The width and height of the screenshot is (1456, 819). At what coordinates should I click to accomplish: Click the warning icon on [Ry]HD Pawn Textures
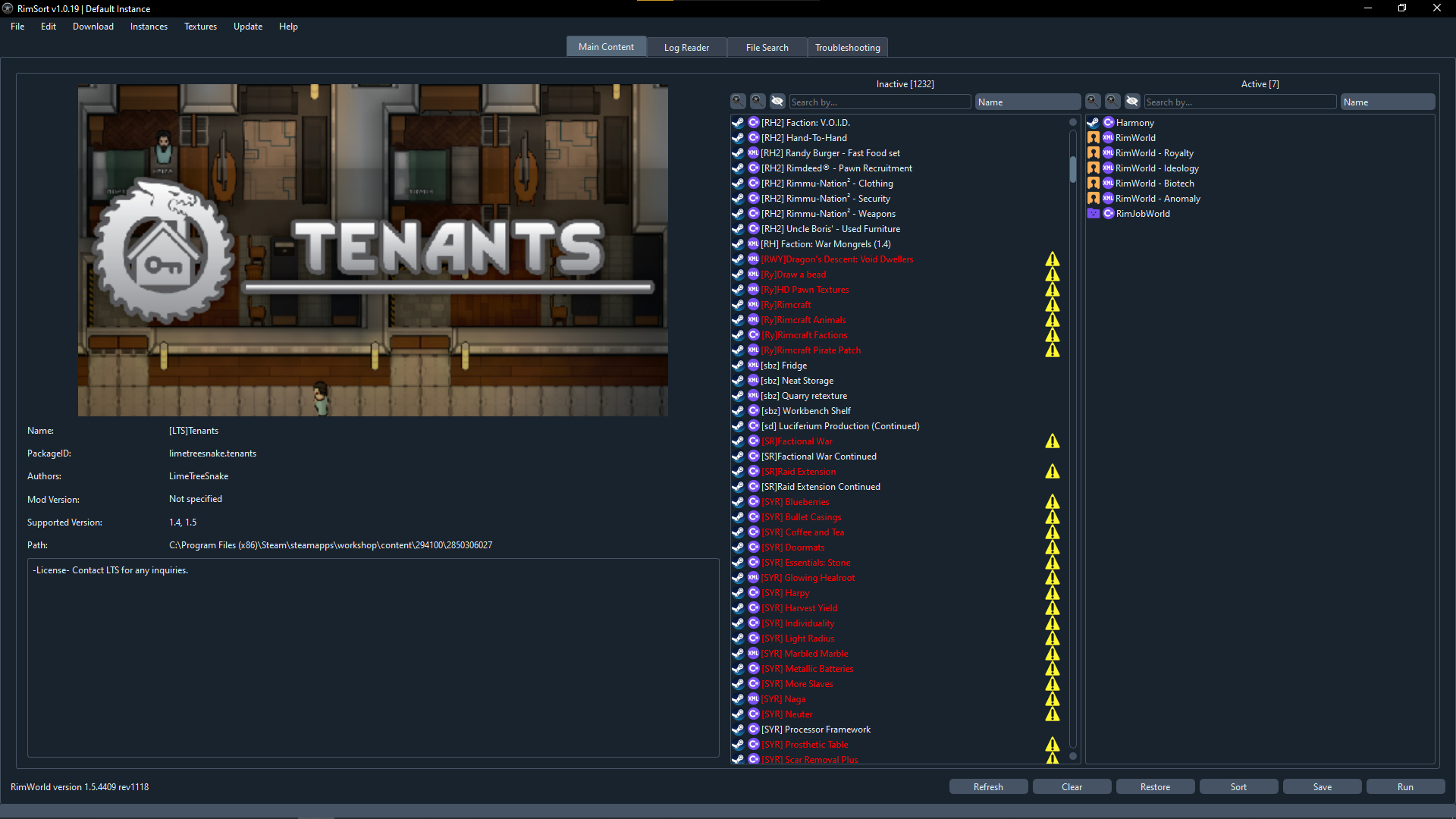pos(1053,290)
